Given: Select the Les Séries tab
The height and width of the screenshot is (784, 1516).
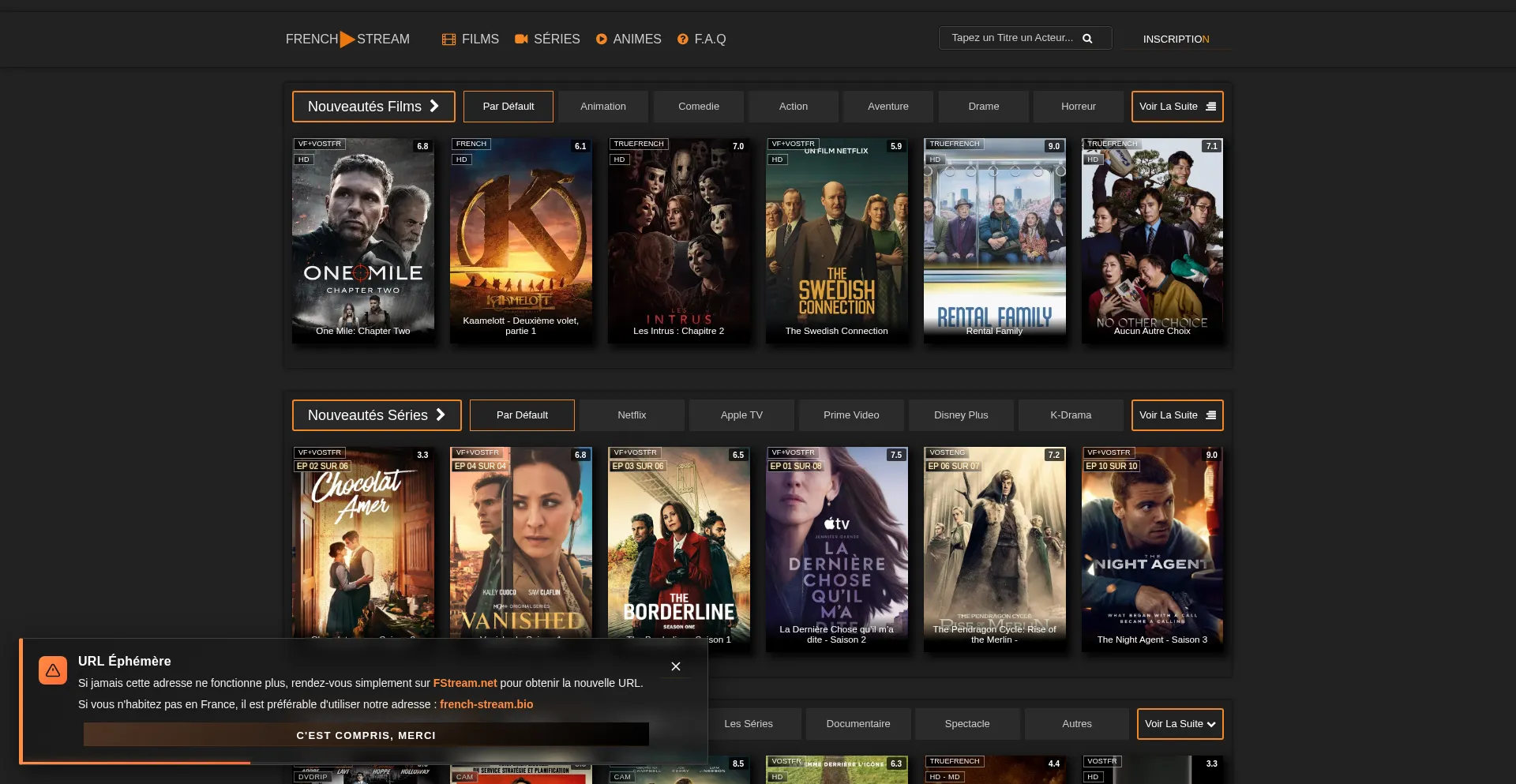Looking at the screenshot, I should [x=749, y=724].
